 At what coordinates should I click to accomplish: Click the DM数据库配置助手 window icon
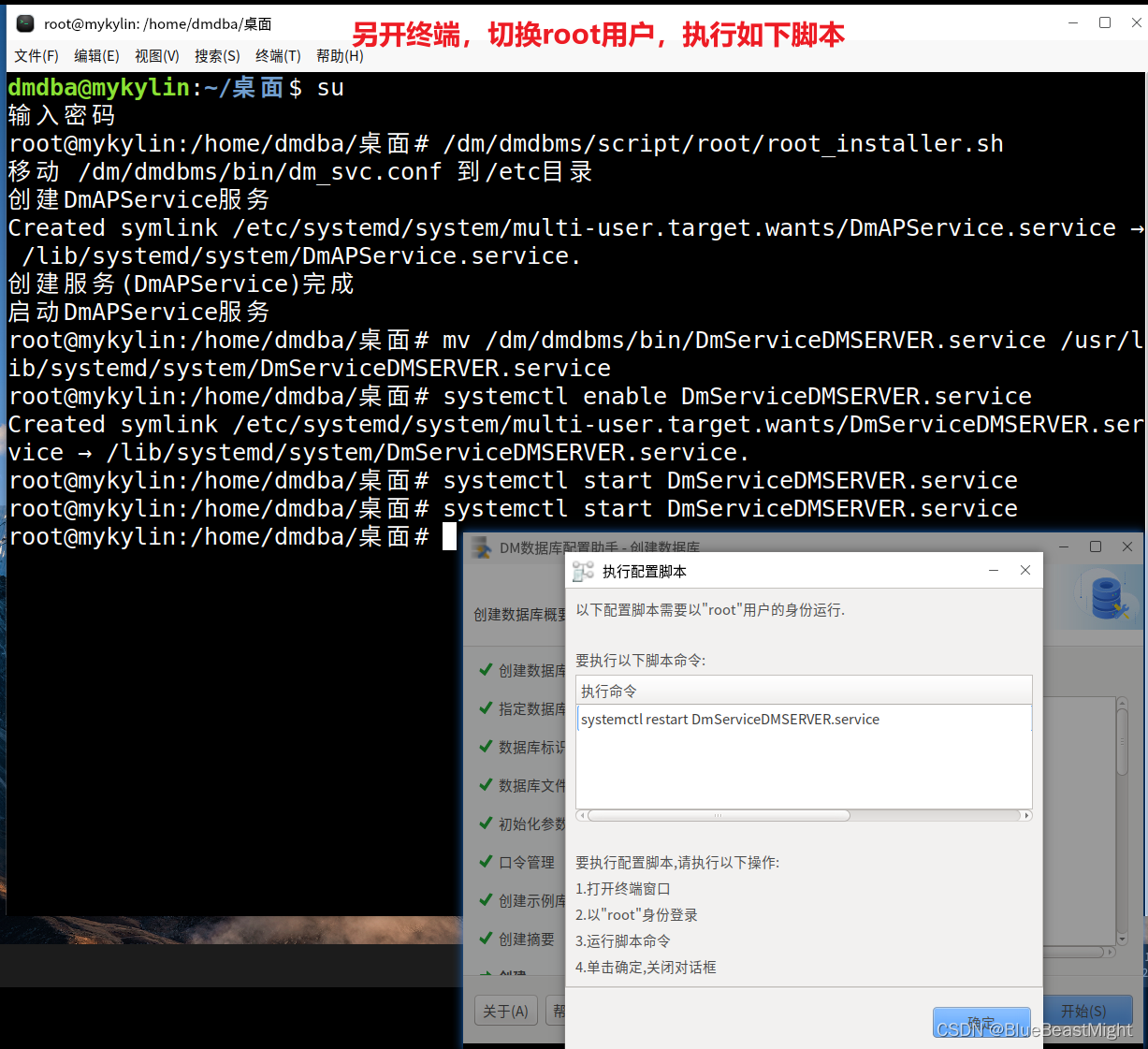(481, 547)
